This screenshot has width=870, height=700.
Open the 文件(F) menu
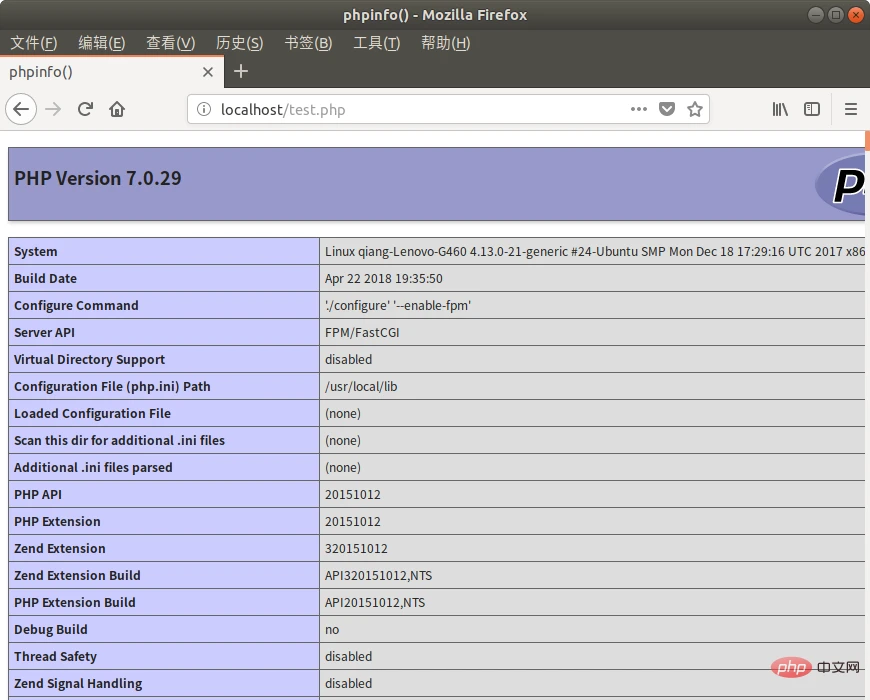(34, 43)
